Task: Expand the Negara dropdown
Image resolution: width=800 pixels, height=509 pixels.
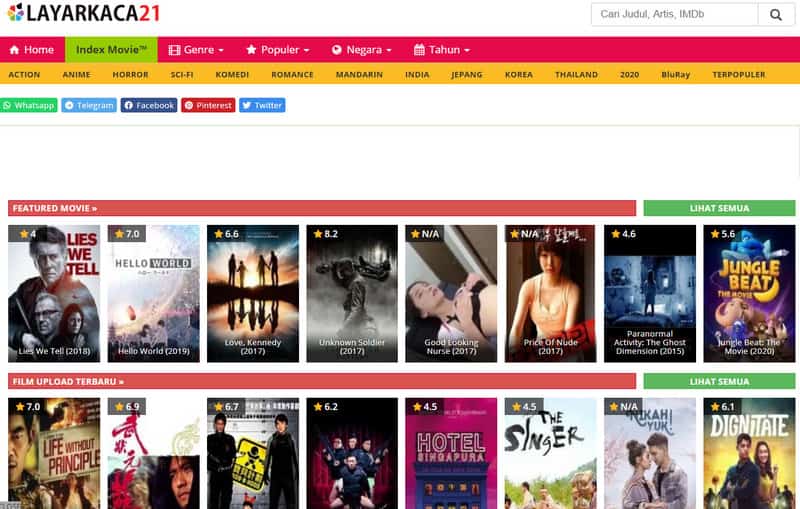Action: click(x=362, y=50)
